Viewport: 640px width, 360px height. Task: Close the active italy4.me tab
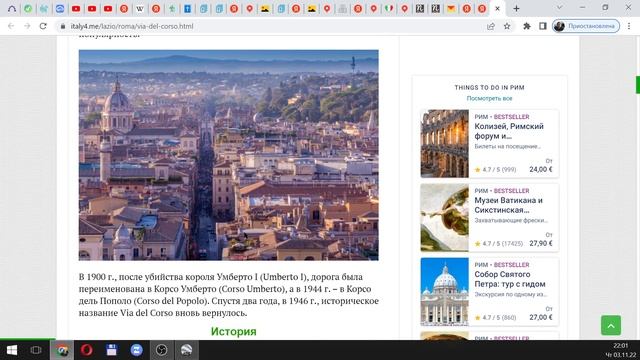[497, 8]
